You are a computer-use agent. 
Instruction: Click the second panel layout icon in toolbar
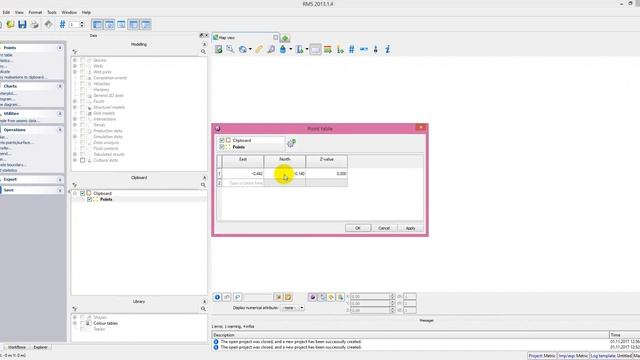tap(109, 24)
